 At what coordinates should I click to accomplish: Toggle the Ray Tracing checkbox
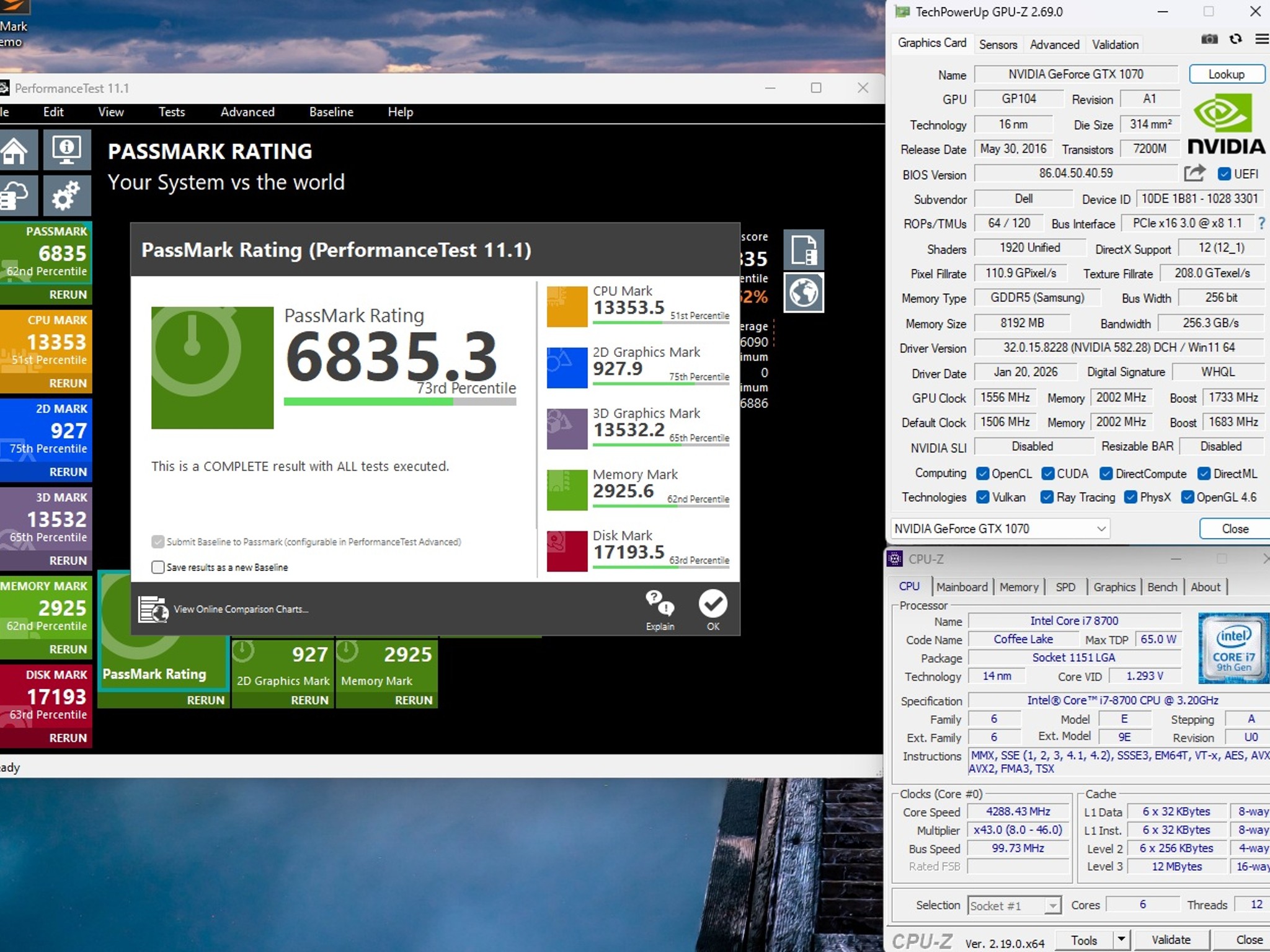pyautogui.click(x=1047, y=498)
